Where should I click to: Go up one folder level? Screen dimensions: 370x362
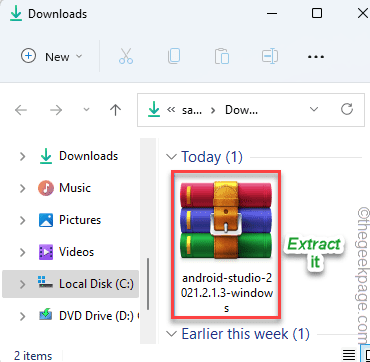pyautogui.click(x=115, y=110)
